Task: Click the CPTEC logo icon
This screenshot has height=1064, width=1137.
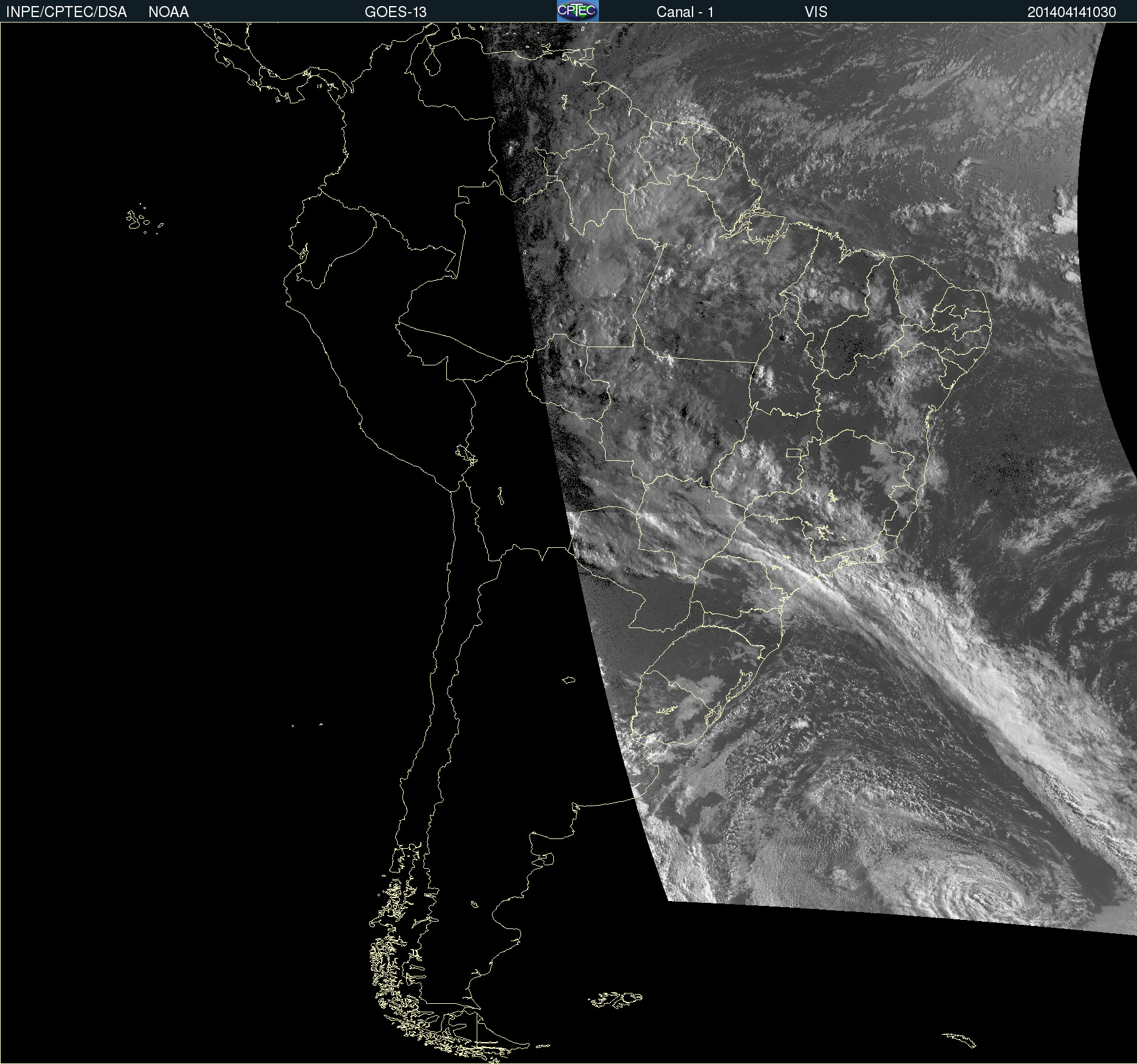Action: (578, 11)
